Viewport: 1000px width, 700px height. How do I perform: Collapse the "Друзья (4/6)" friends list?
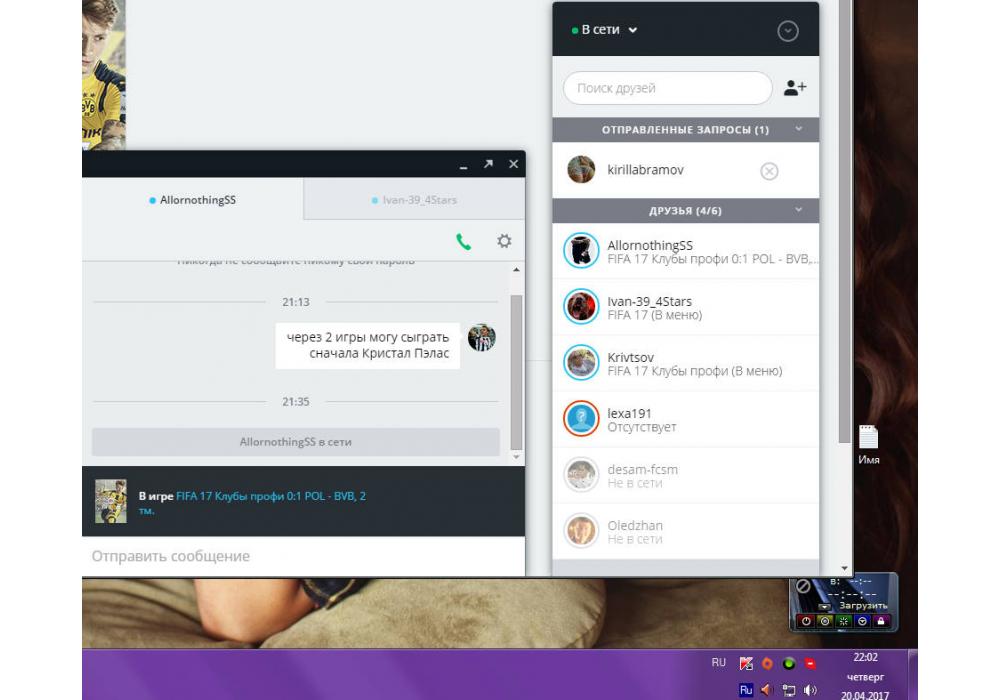798,210
